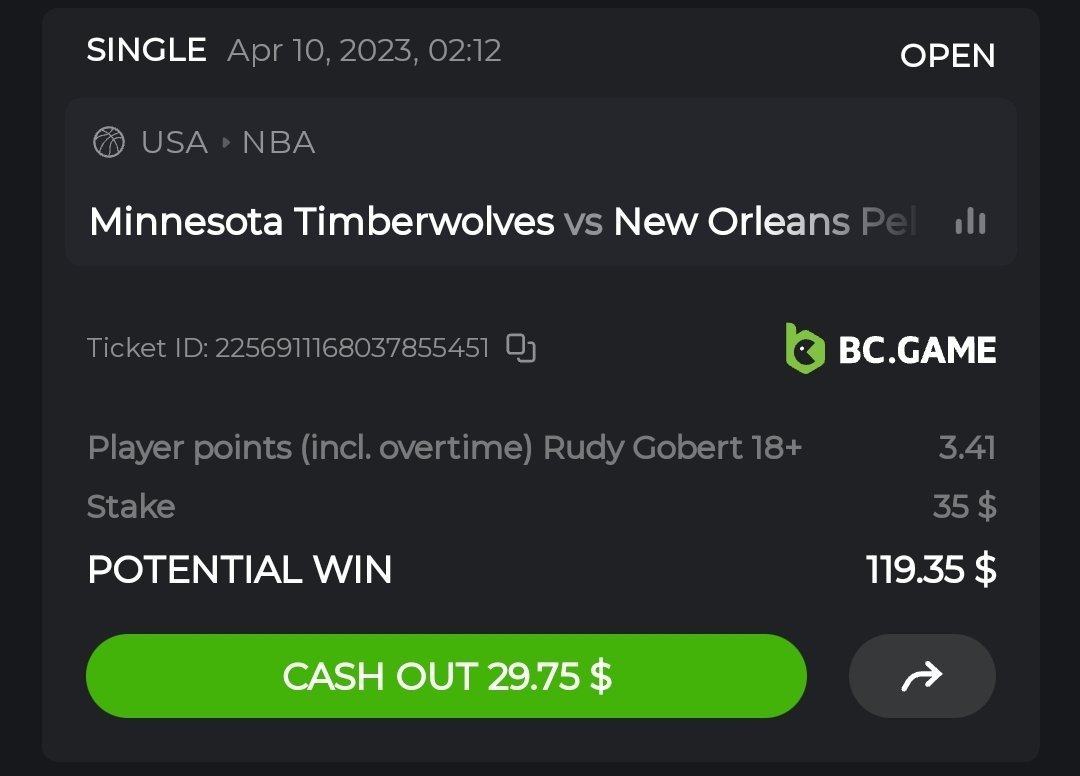1080x776 pixels.
Task: Open the Minnesota Timberwolves team name
Action: (321, 221)
